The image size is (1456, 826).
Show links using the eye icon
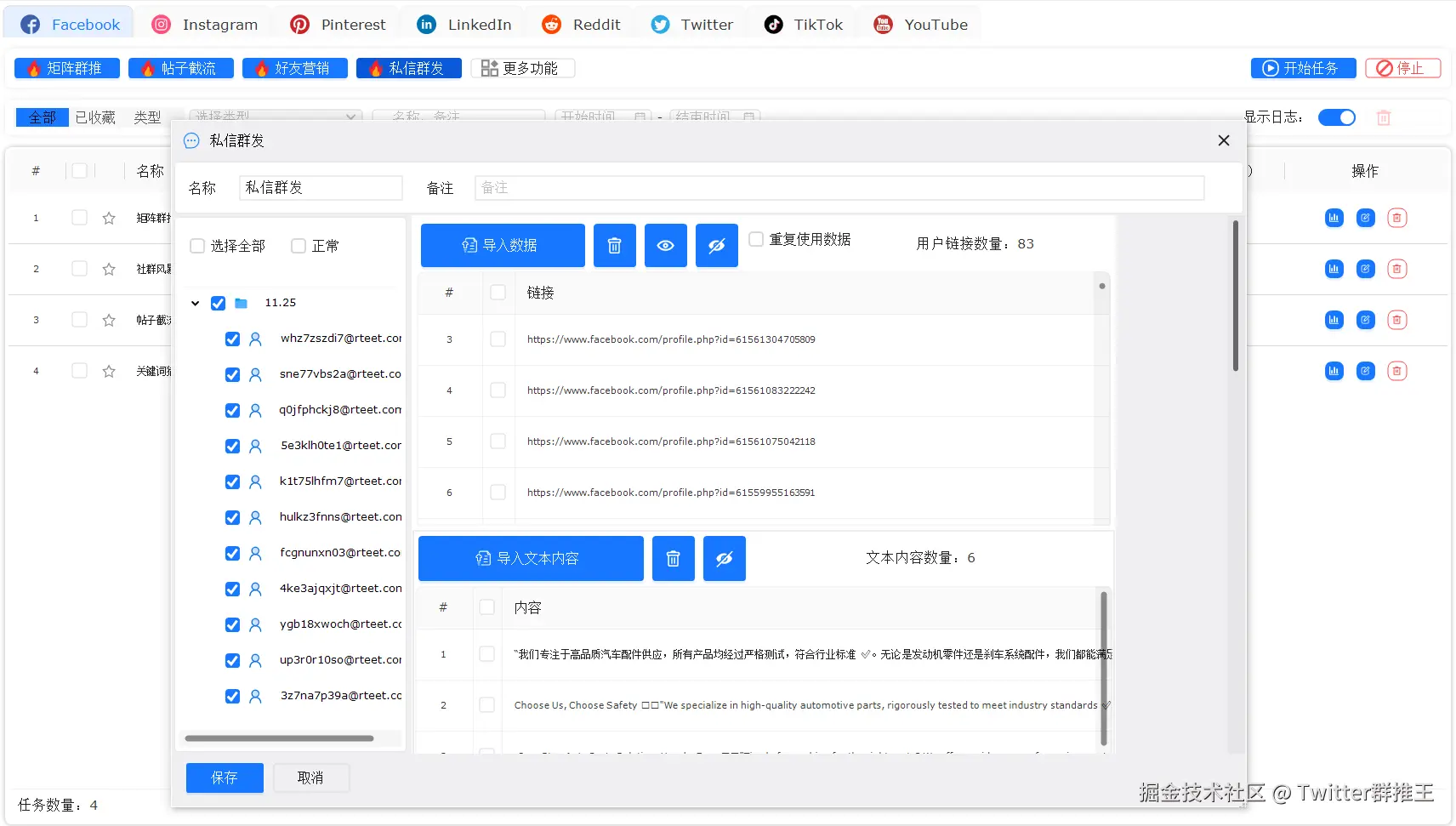tap(665, 245)
